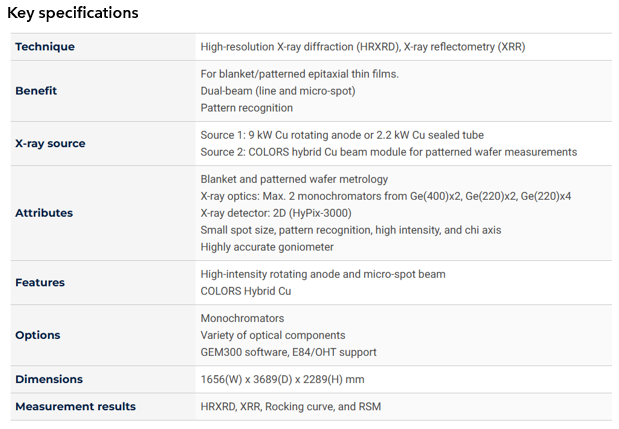Click the "Dual-beam (line and micro-spot)" text
This screenshot has width=619, height=429.
coord(278,91)
